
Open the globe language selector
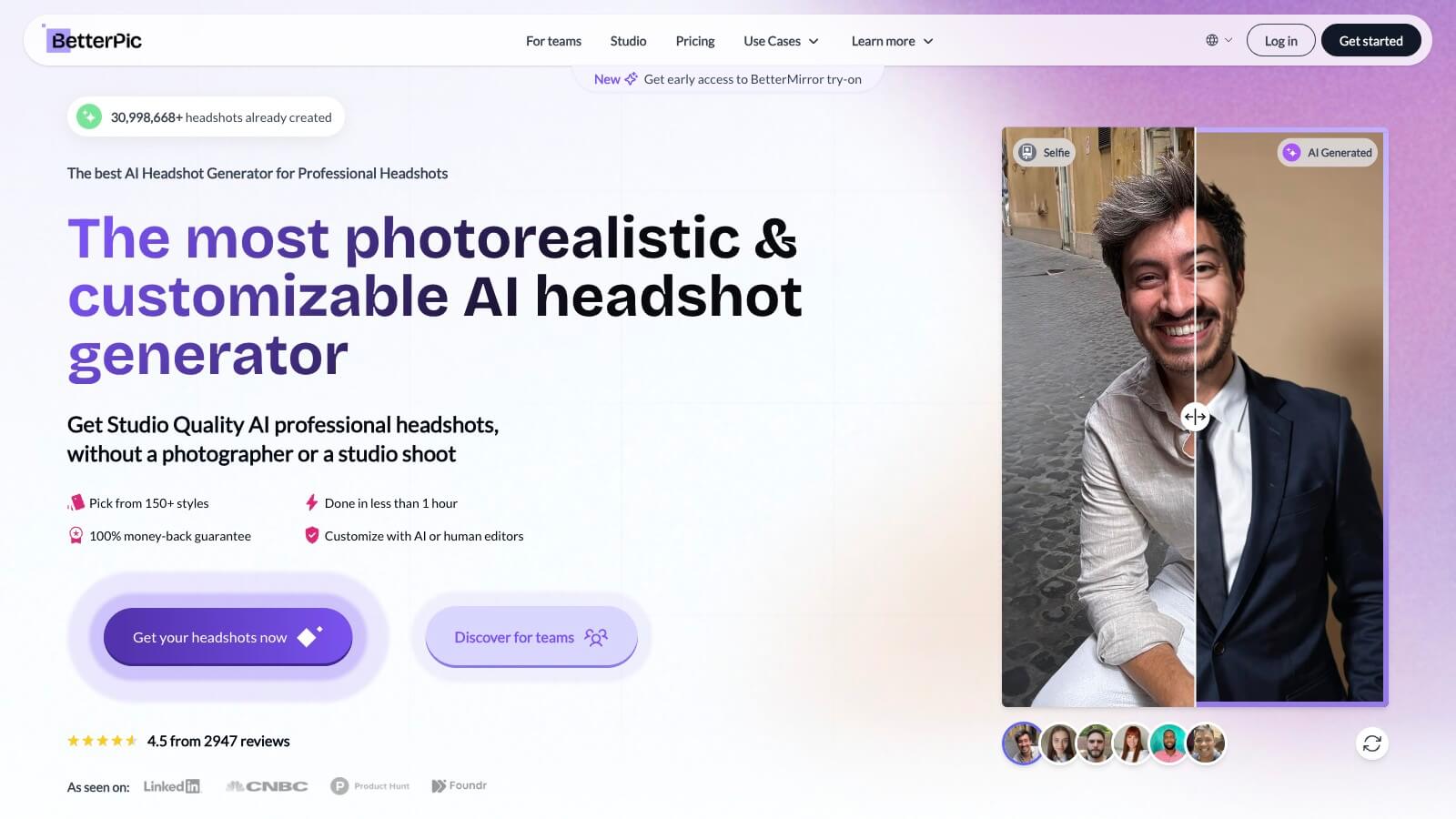coord(1218,40)
